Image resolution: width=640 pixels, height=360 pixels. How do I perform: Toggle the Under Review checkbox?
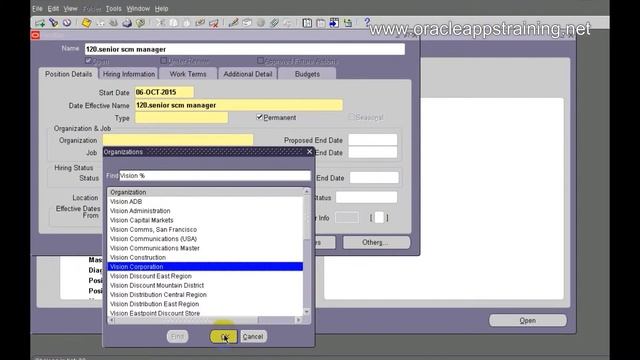[x=164, y=61]
